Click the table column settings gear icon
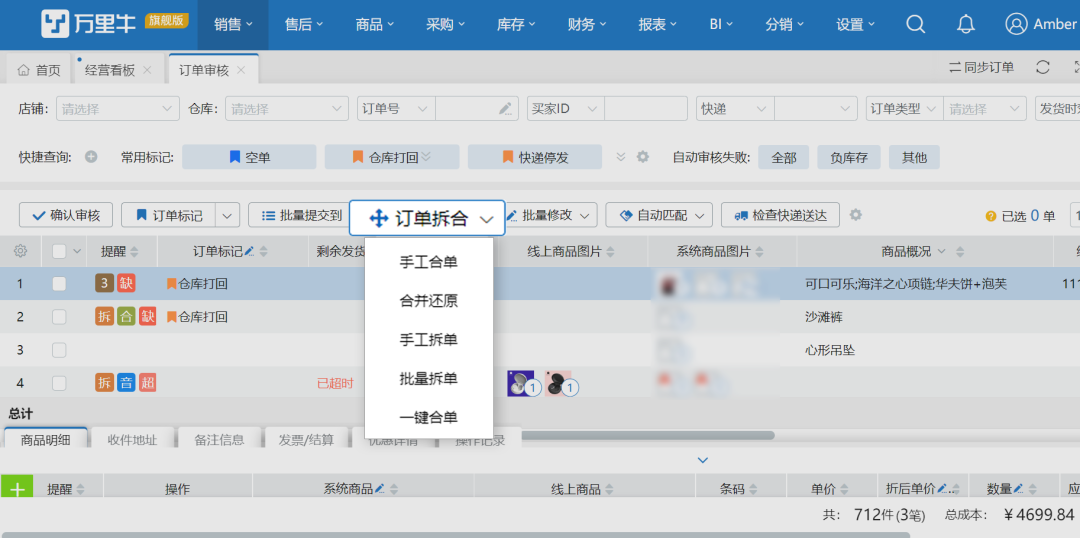This screenshot has height=538, width=1080. 20,251
